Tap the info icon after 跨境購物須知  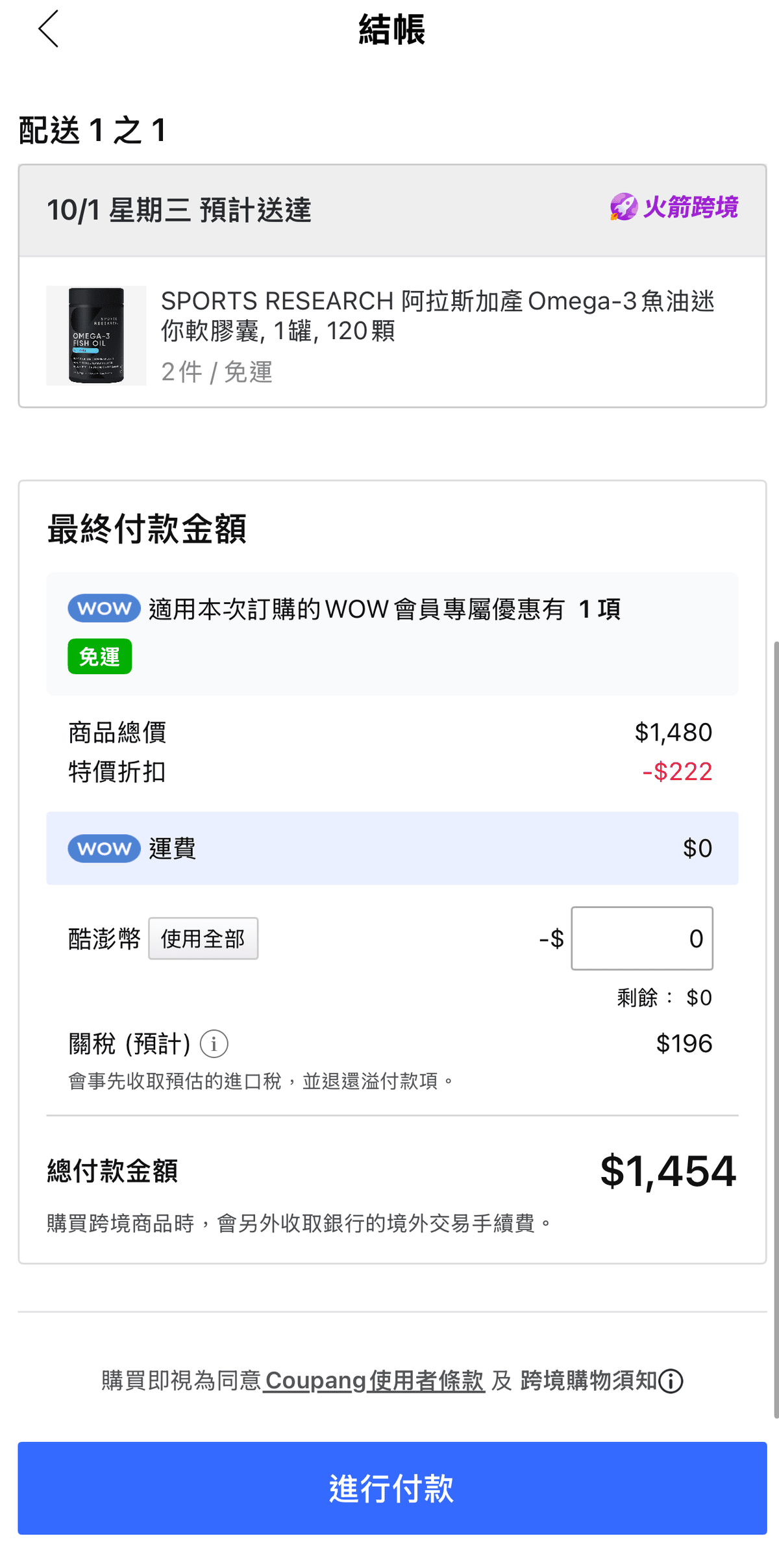point(671,1381)
